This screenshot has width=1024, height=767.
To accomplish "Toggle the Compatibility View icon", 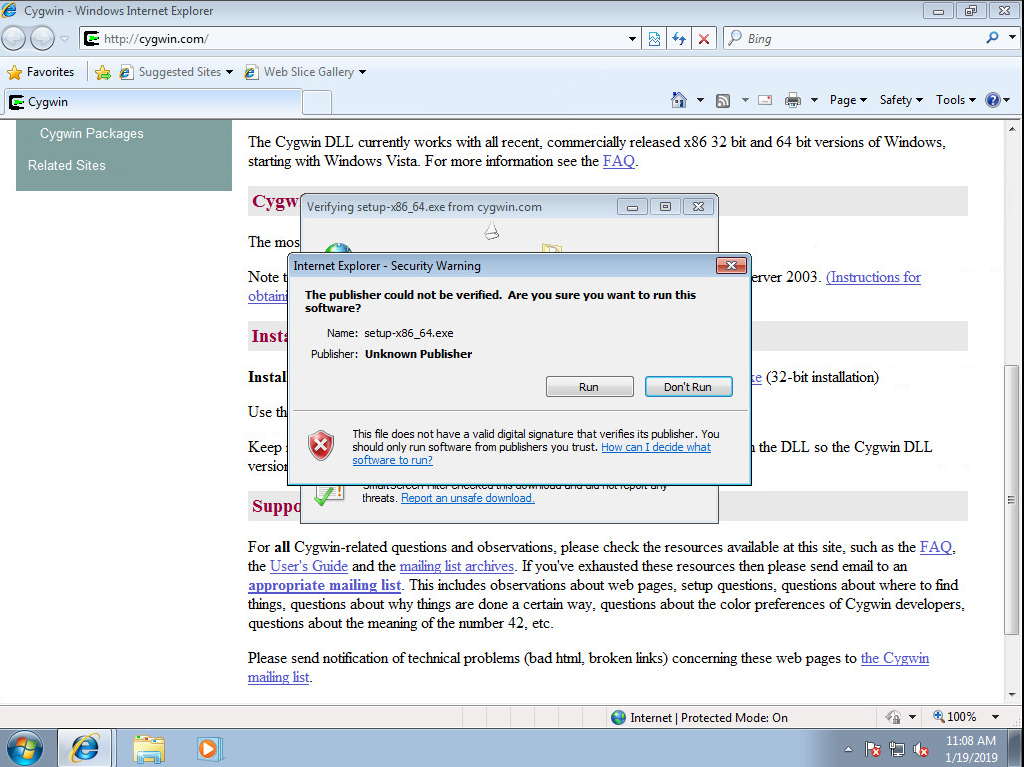I will tap(654, 39).
